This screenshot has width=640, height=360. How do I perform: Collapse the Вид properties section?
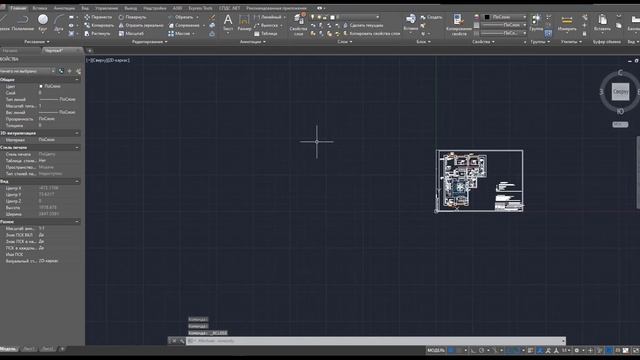coord(77,181)
